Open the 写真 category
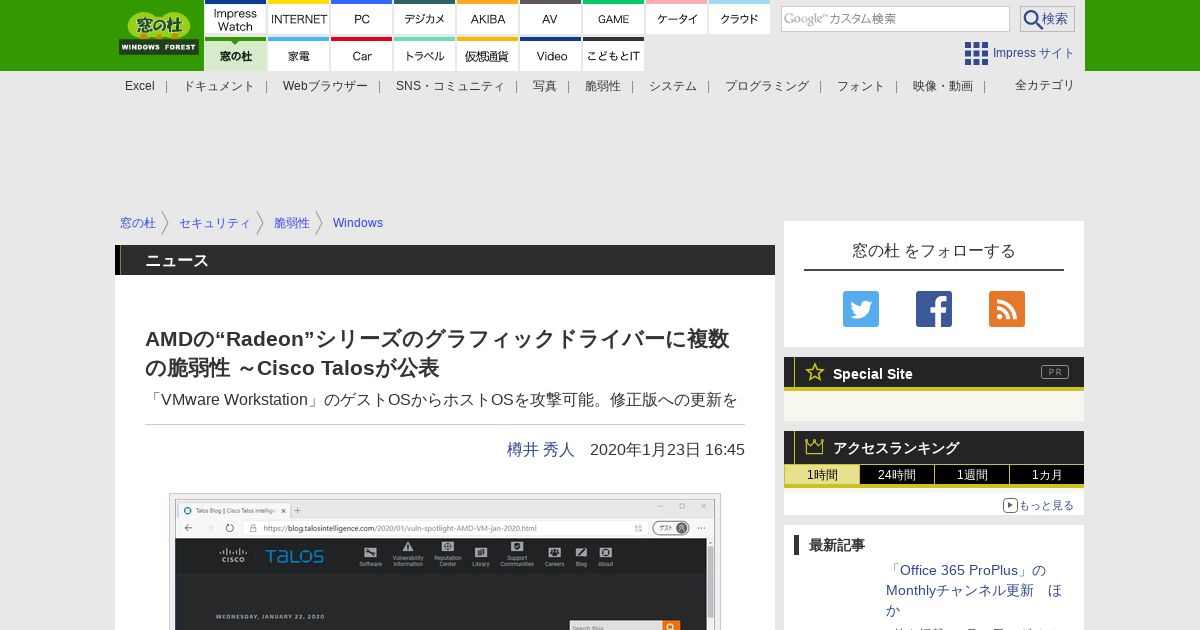 545,86
